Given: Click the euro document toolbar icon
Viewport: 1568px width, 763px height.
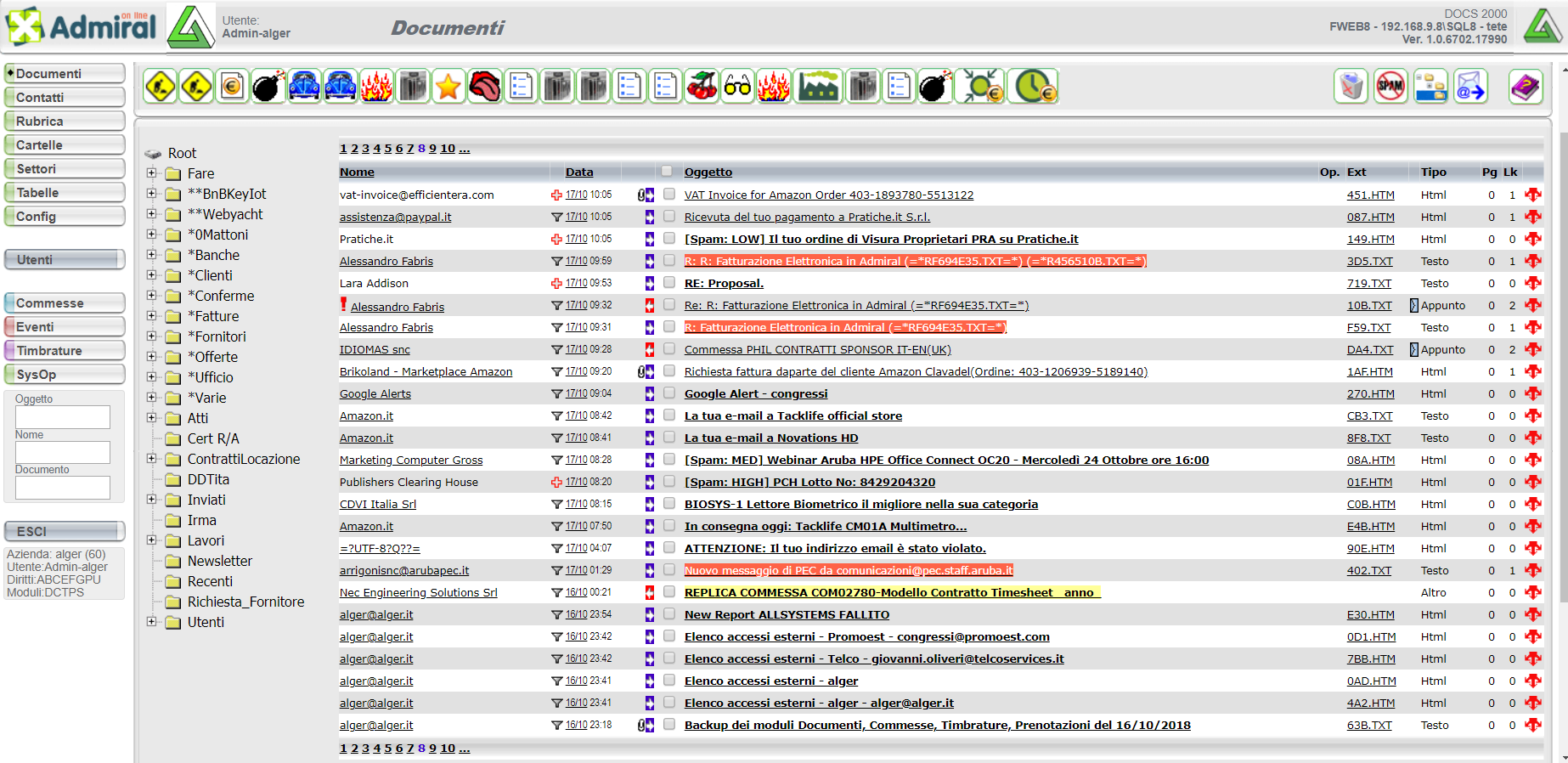Looking at the screenshot, I should [x=232, y=86].
